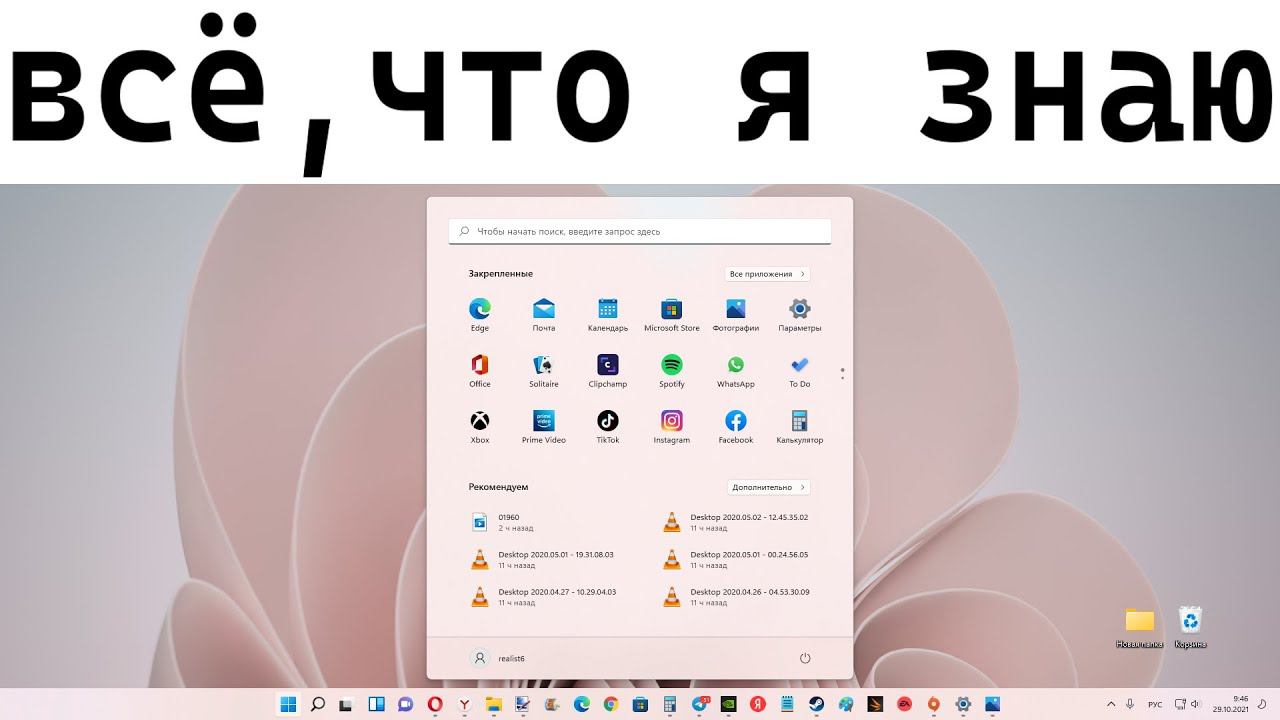Open EA app on taskbar
The image size is (1280, 720).
click(905, 704)
